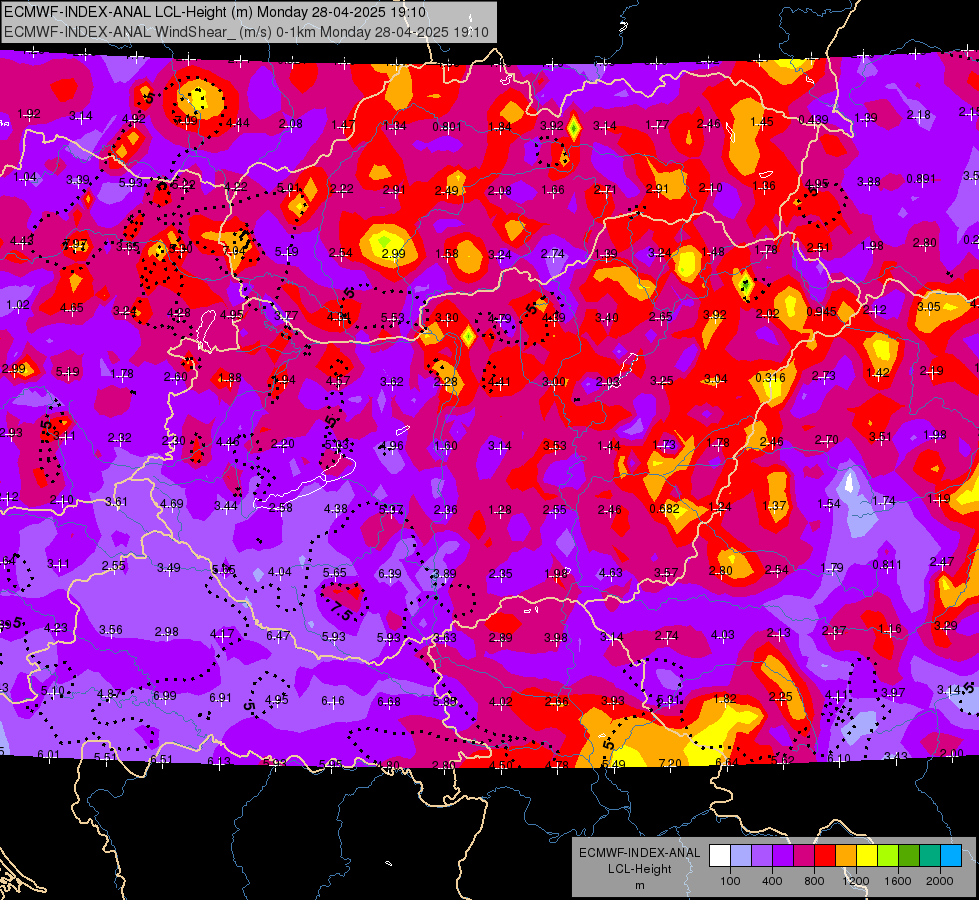Click the wind shear value 7.09

pos(186,120)
